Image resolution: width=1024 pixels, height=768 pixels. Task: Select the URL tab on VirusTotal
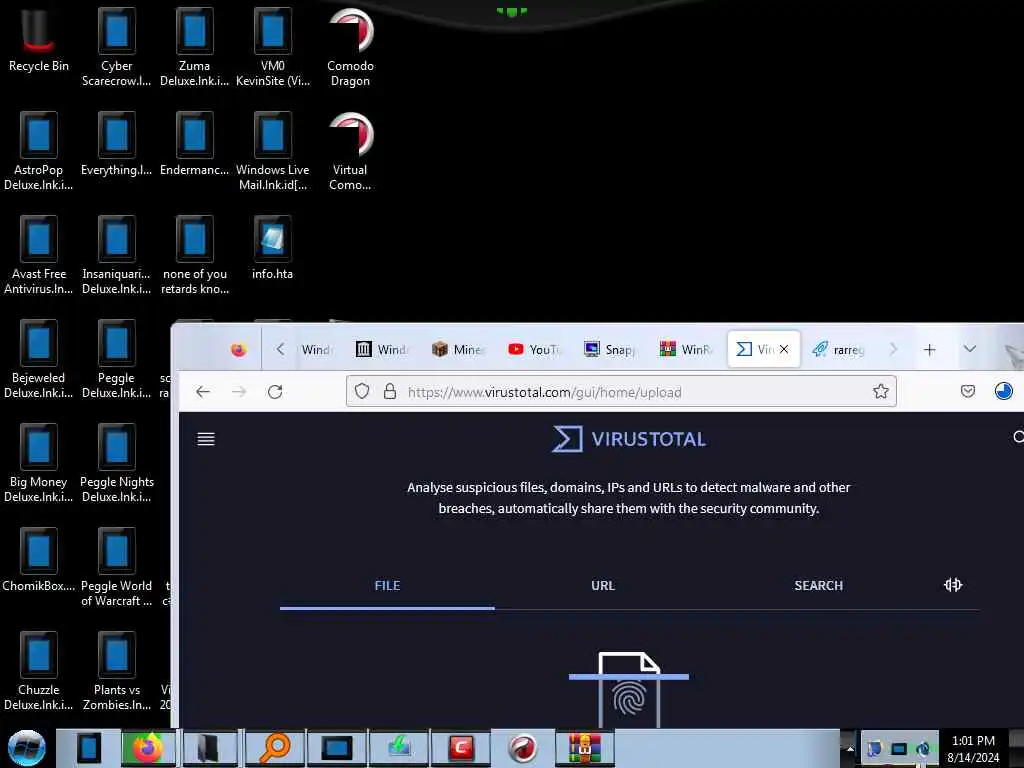point(603,586)
